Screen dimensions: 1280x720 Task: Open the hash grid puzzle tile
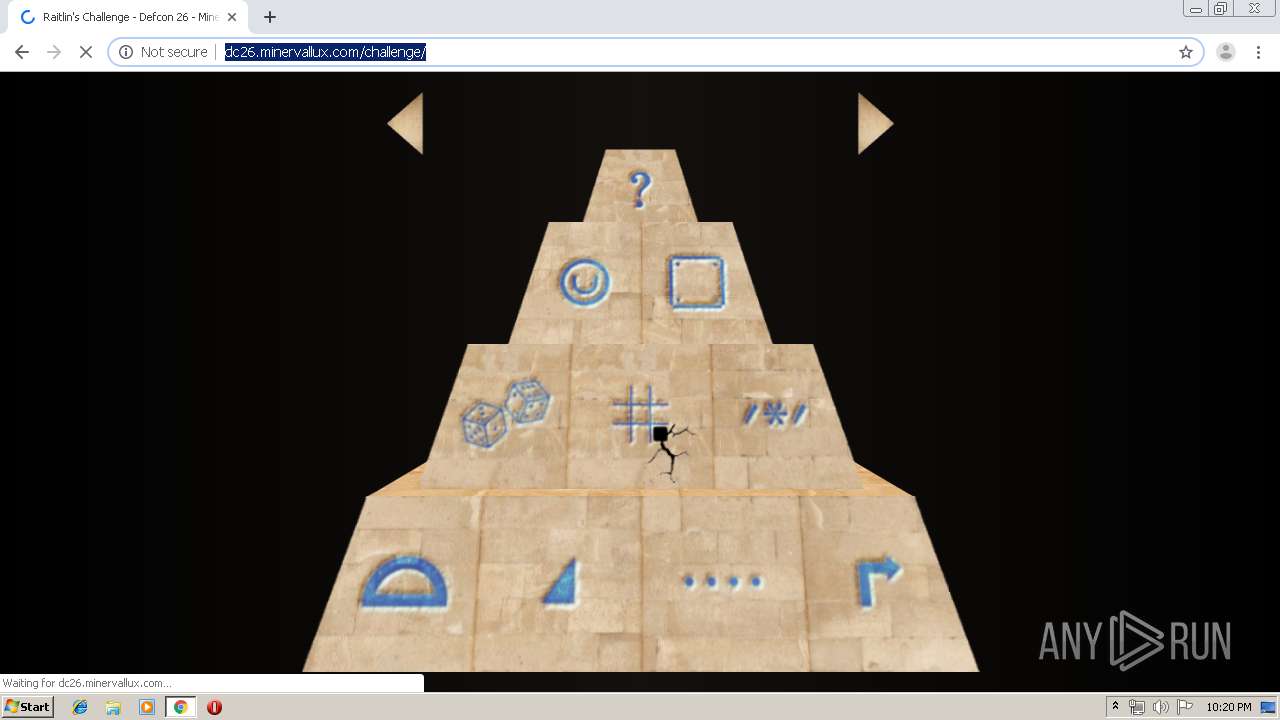[640, 413]
